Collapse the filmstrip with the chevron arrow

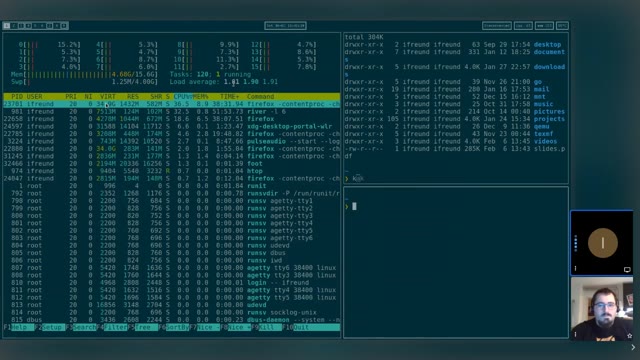[633, 347]
